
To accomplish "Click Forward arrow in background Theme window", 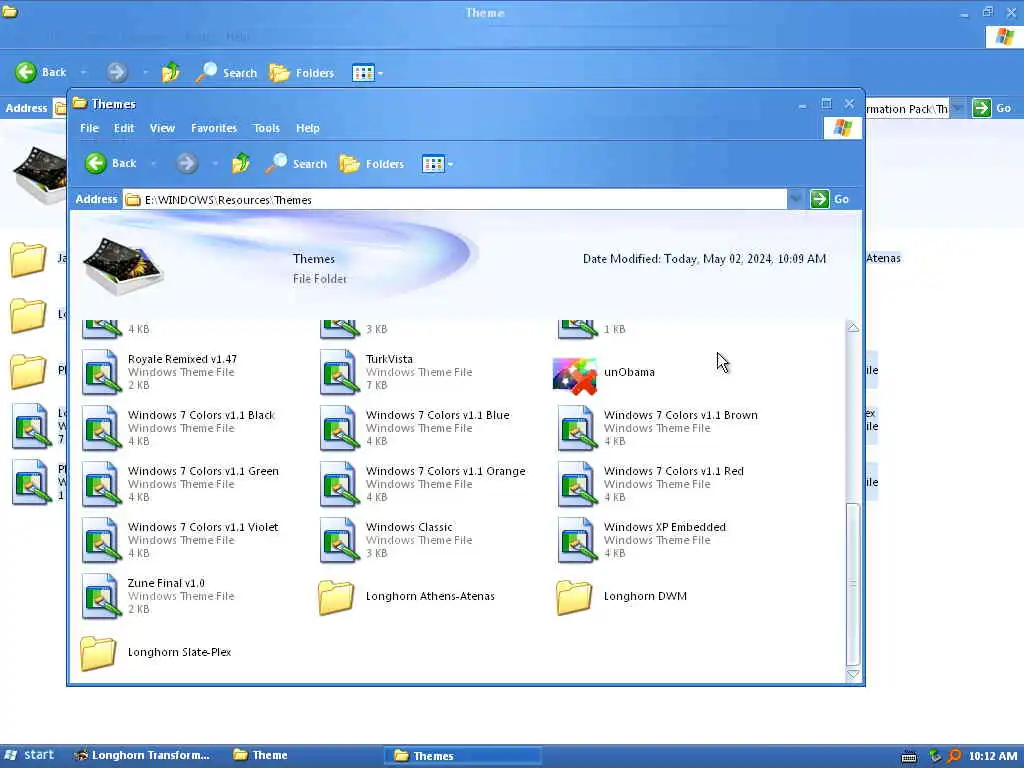I will tap(117, 72).
